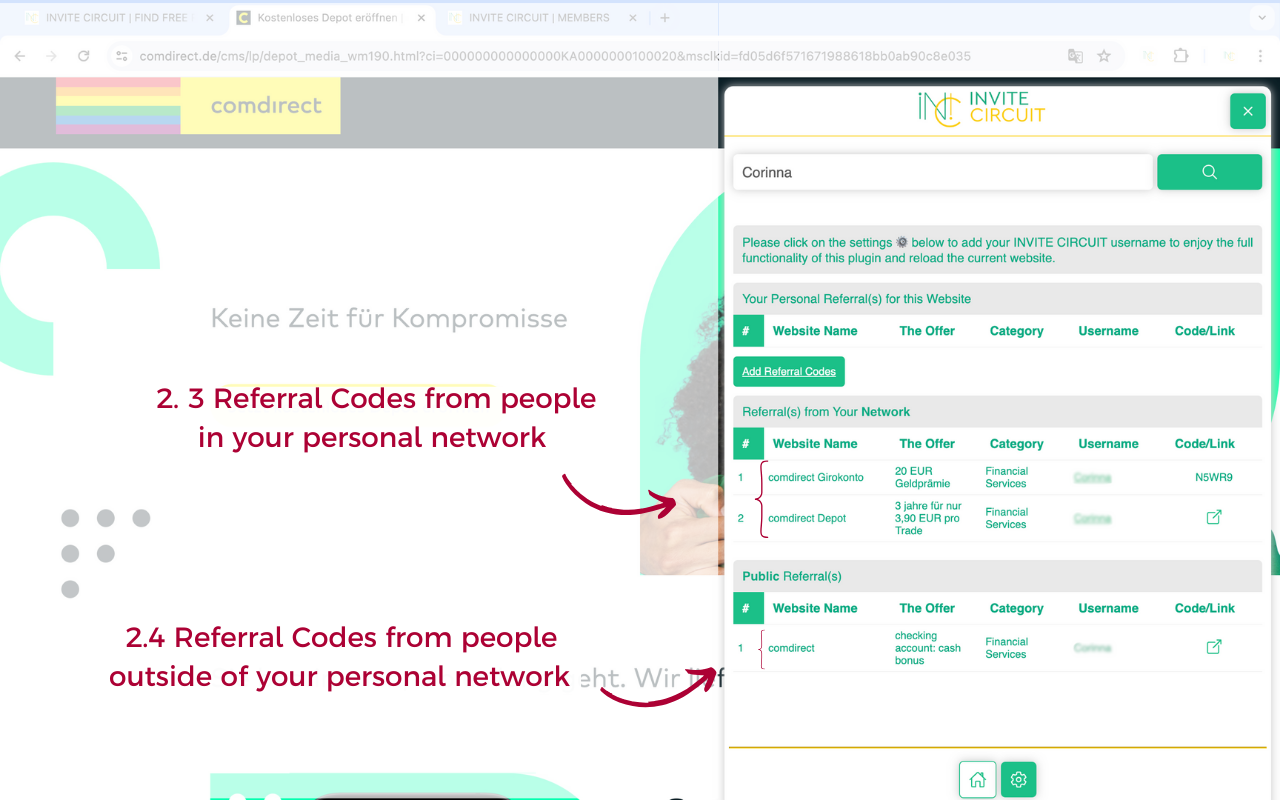The height and width of the screenshot is (800, 1280).
Task: Click the browser forward arrow
Action: [x=52, y=56]
